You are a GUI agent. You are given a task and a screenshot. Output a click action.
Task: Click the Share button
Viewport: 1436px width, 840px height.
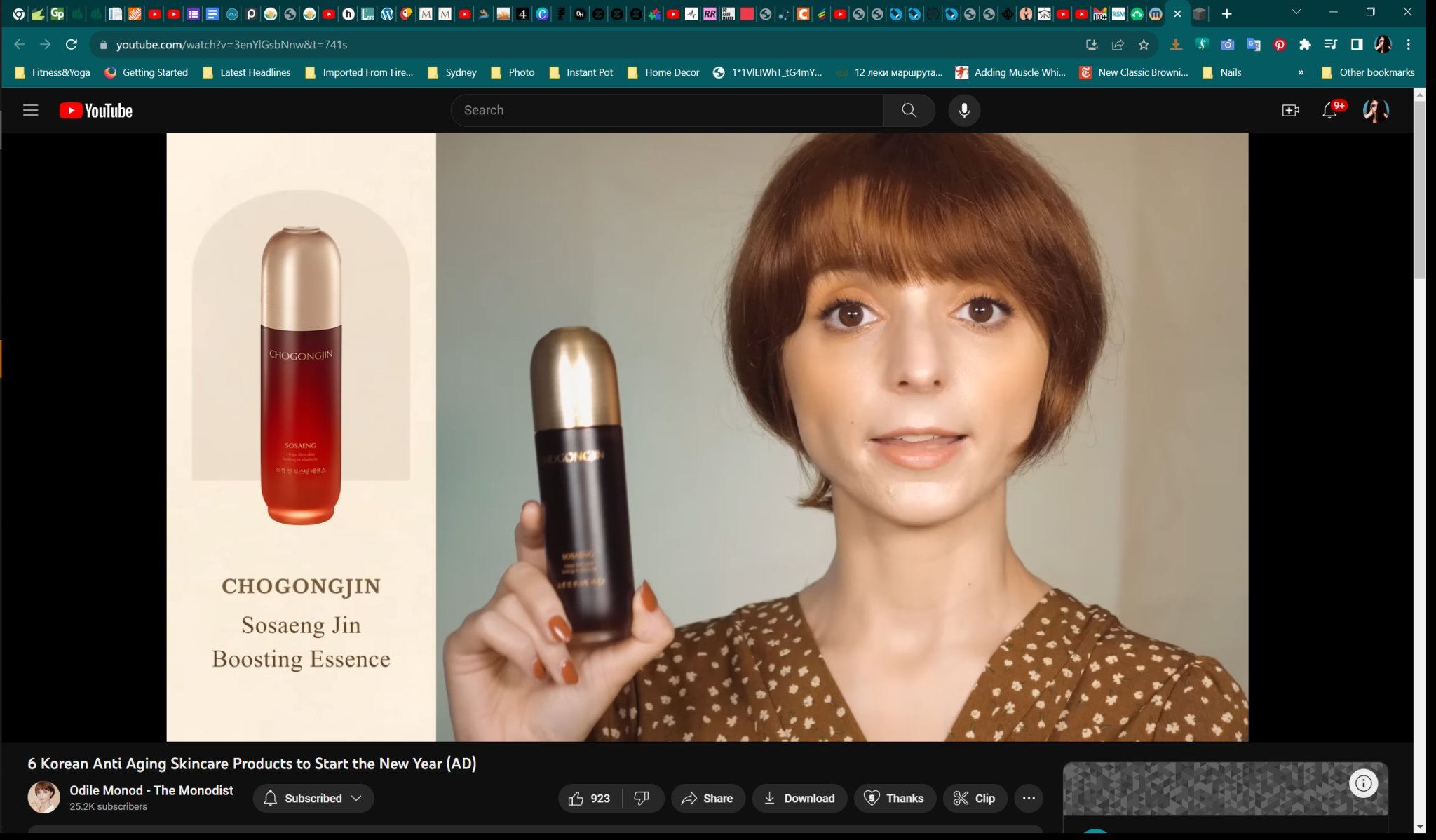[707, 798]
